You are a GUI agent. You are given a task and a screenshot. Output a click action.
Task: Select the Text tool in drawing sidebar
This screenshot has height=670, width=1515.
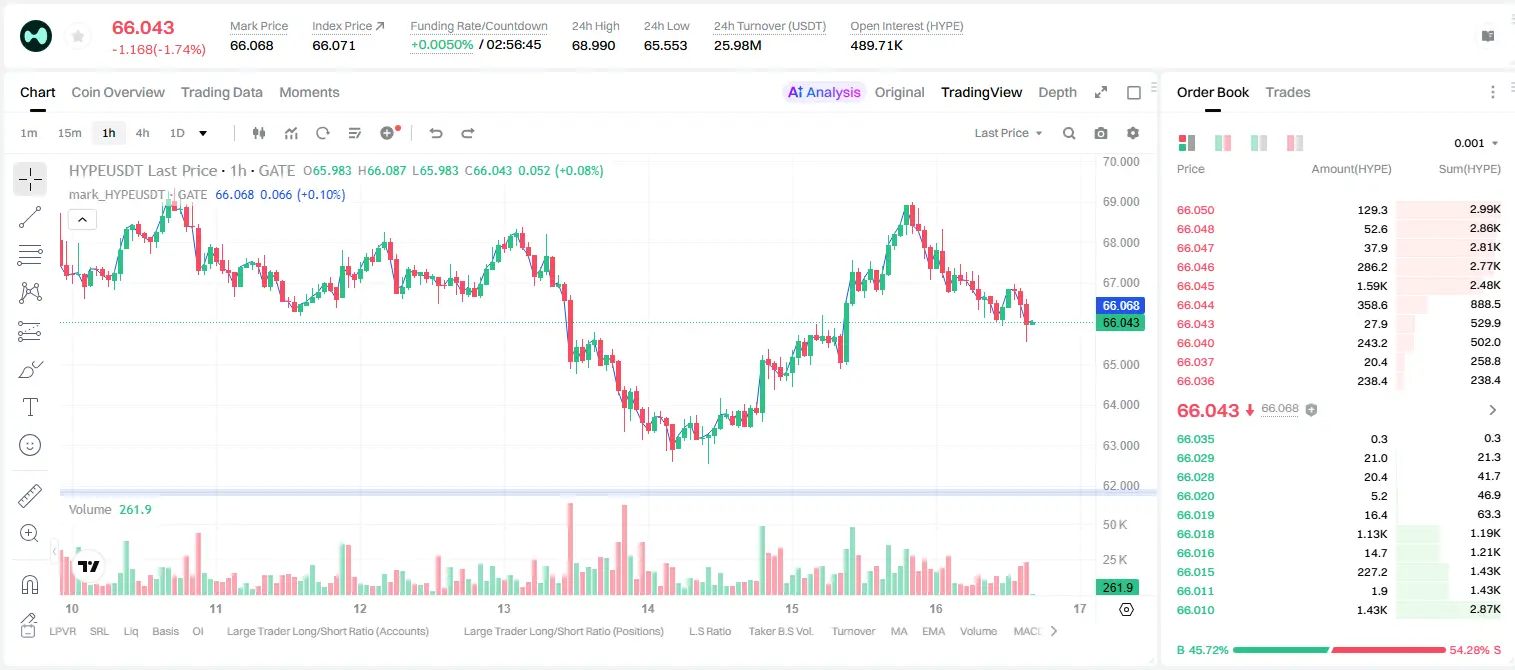30,407
